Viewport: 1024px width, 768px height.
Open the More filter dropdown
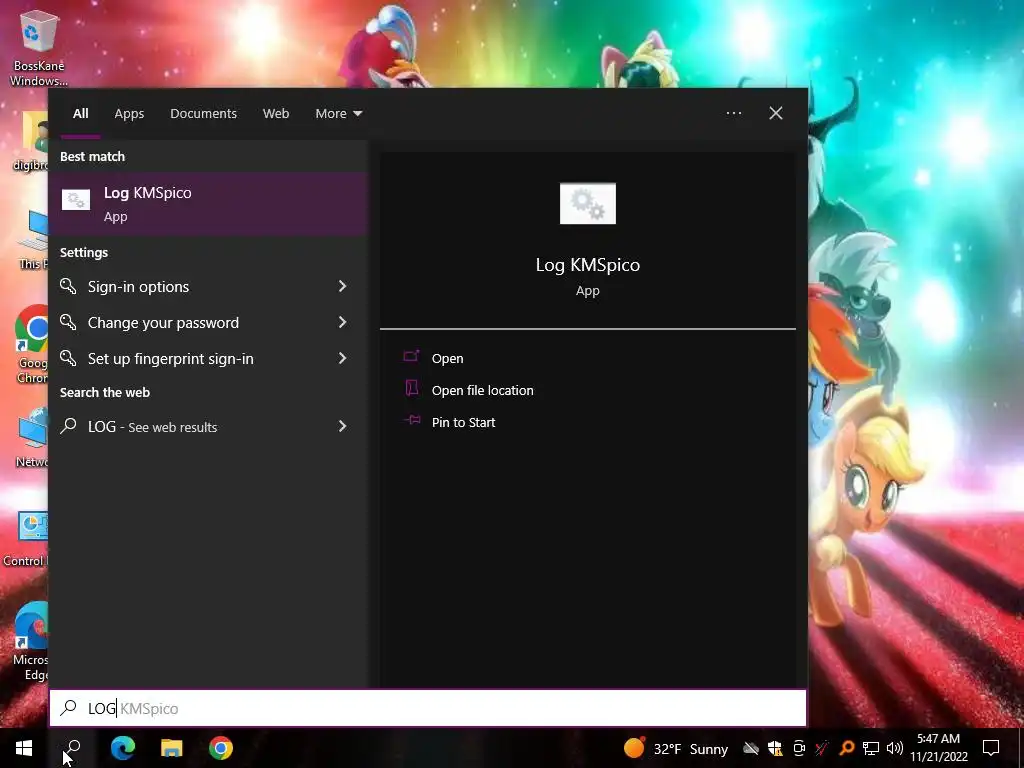338,114
